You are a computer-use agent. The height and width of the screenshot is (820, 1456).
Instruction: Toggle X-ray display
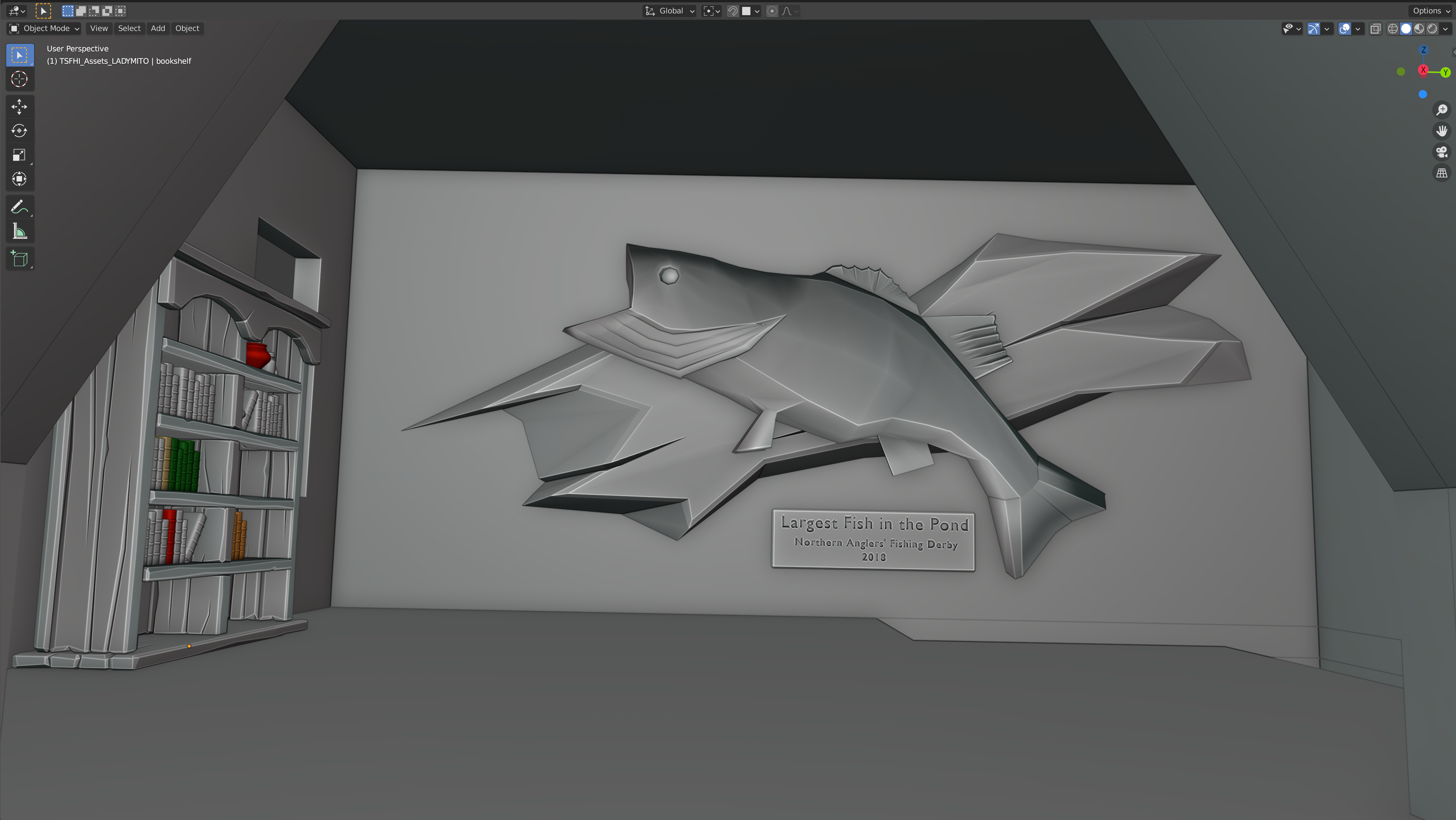(x=1376, y=28)
